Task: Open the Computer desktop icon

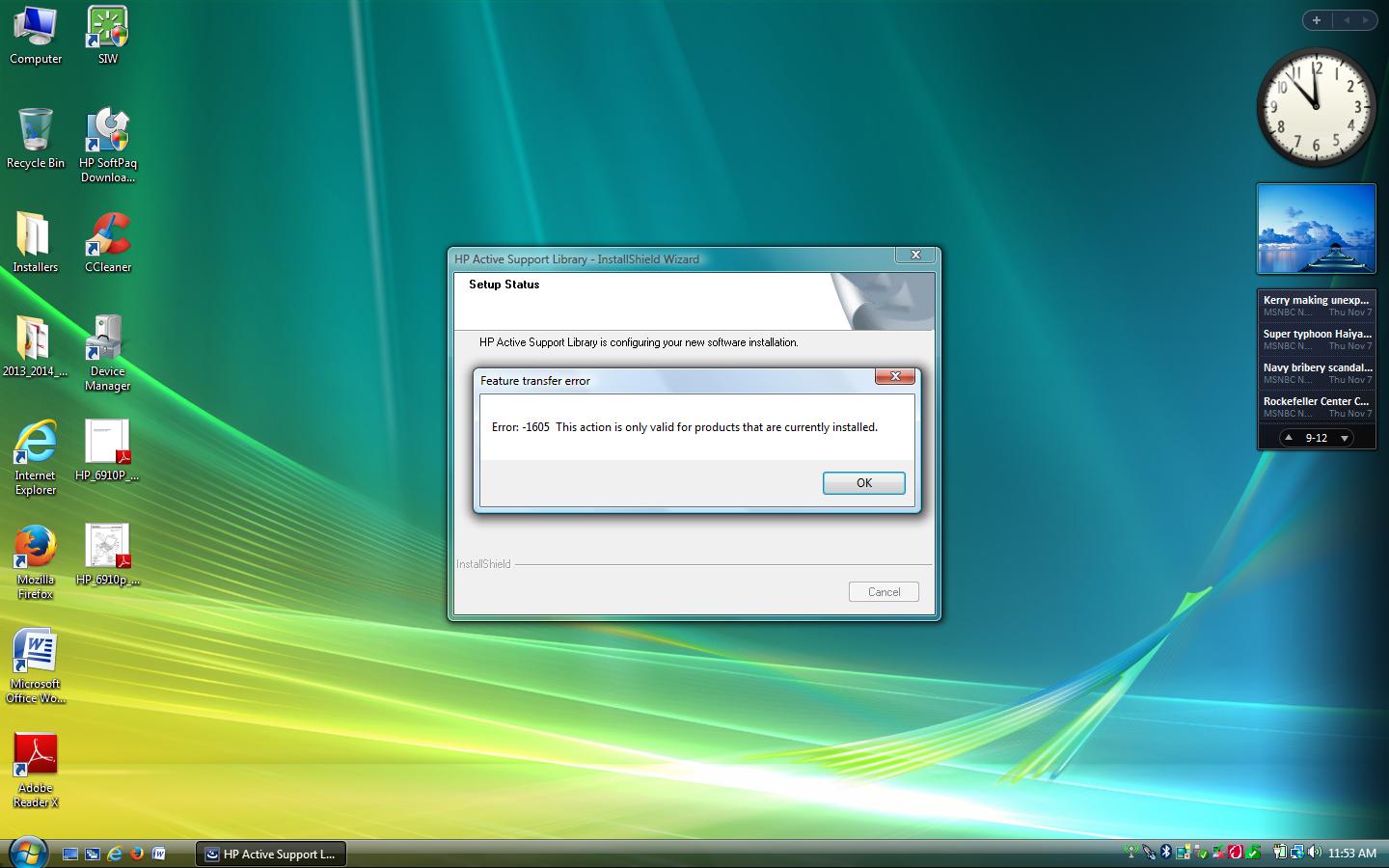Action: [x=36, y=36]
